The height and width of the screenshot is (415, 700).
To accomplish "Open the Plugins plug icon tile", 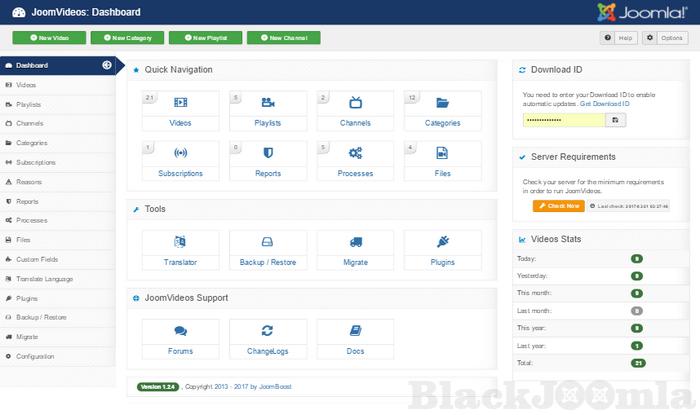I will [442, 242].
